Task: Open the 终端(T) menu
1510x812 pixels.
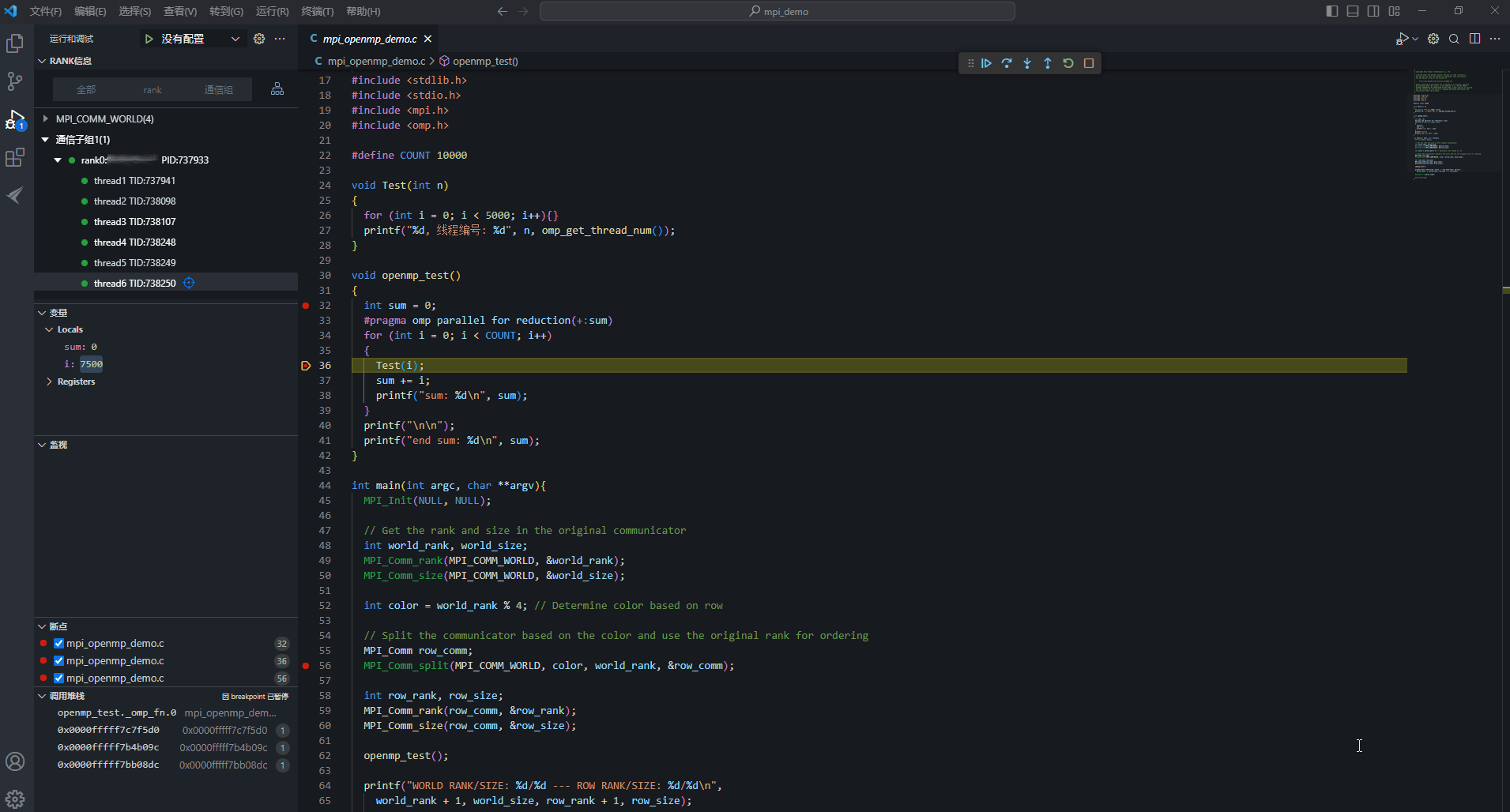Action: click(x=318, y=11)
